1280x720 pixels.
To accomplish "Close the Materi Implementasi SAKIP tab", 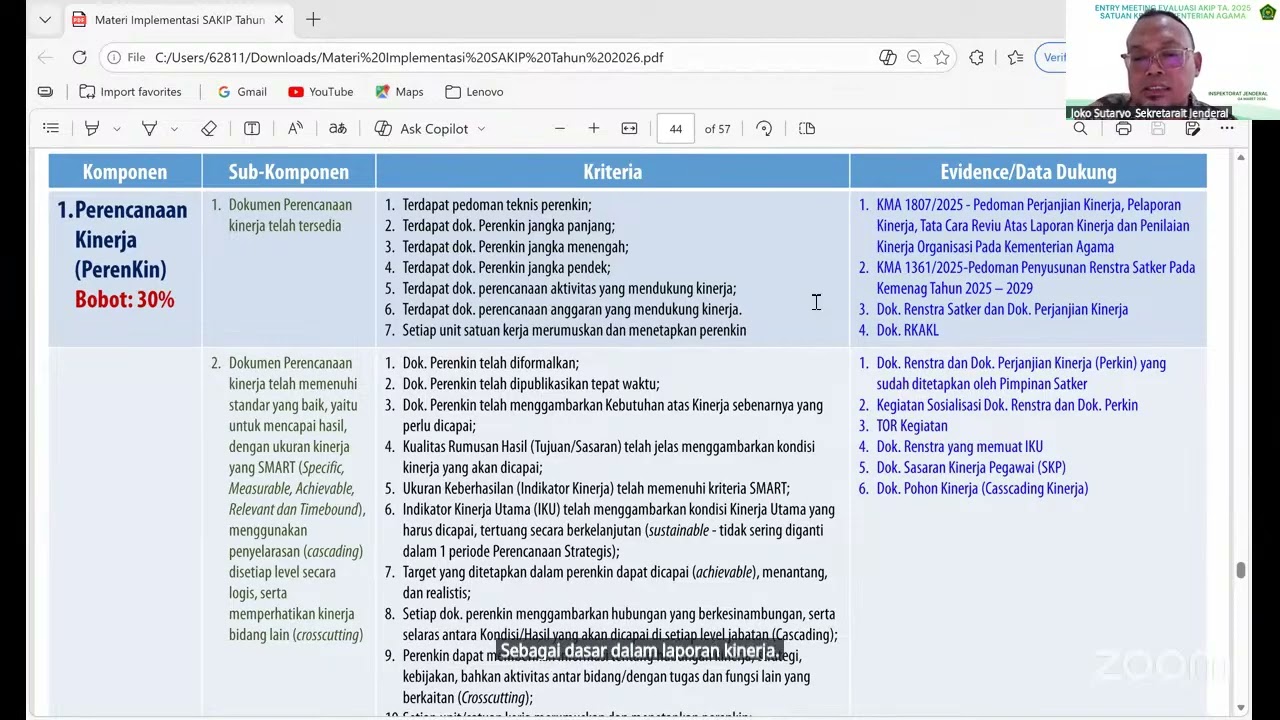I will click(x=279, y=19).
